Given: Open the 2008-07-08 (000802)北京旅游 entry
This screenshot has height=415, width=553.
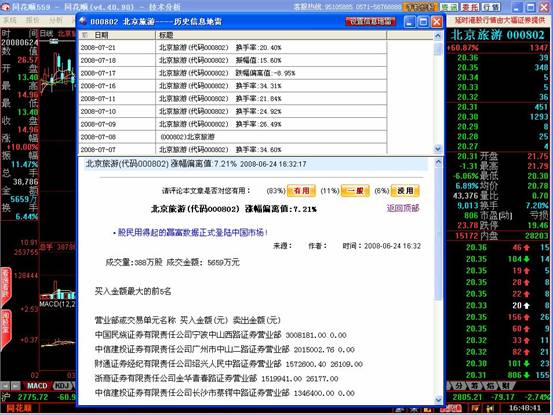Looking at the screenshot, I should click(233, 137).
